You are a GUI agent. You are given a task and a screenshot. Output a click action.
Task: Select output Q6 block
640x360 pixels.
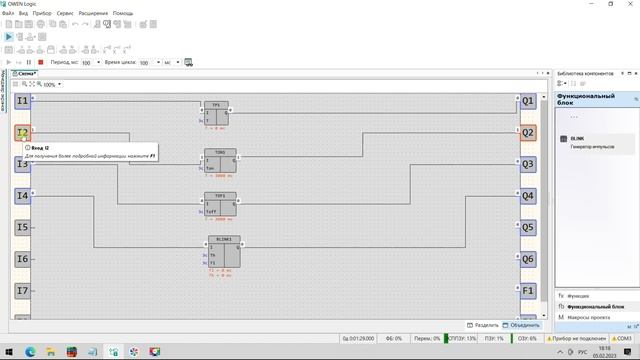point(528,259)
